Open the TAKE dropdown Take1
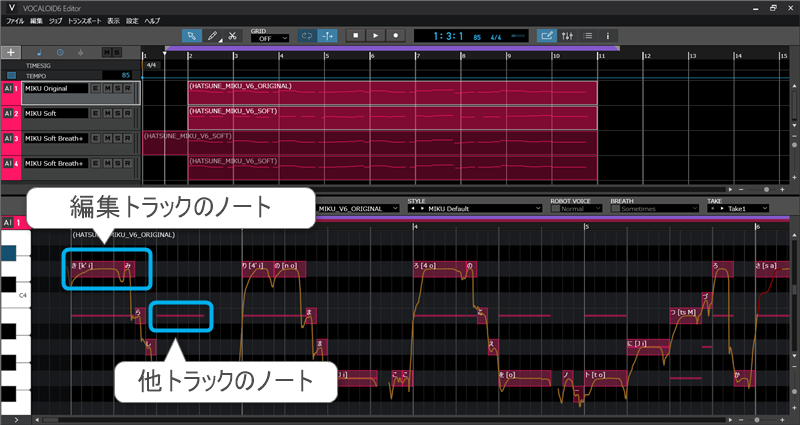This screenshot has height=425, width=800. click(747, 209)
